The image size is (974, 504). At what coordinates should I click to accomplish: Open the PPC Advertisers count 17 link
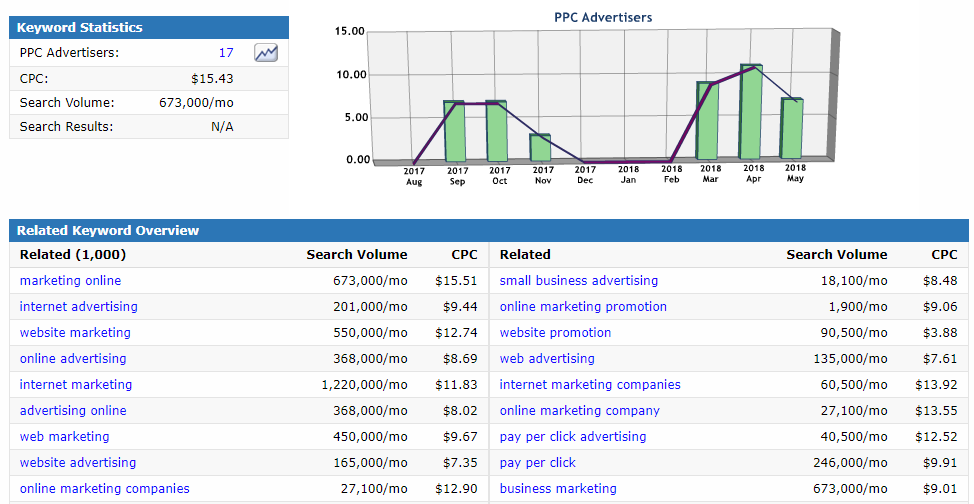click(226, 53)
